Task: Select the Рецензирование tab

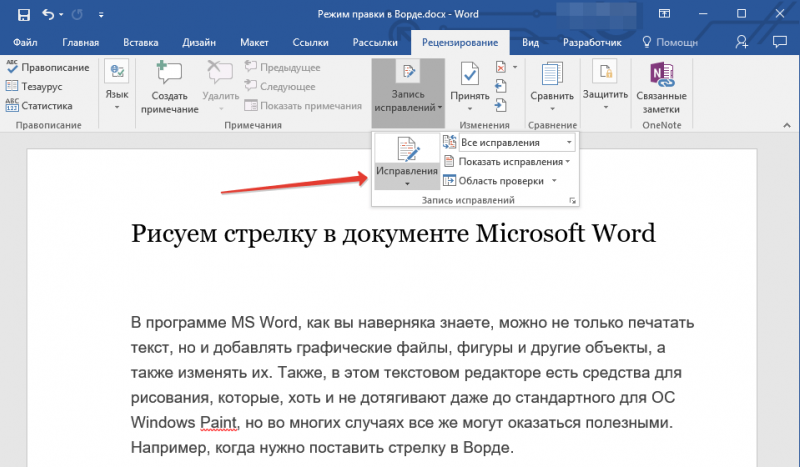Action: coord(460,42)
